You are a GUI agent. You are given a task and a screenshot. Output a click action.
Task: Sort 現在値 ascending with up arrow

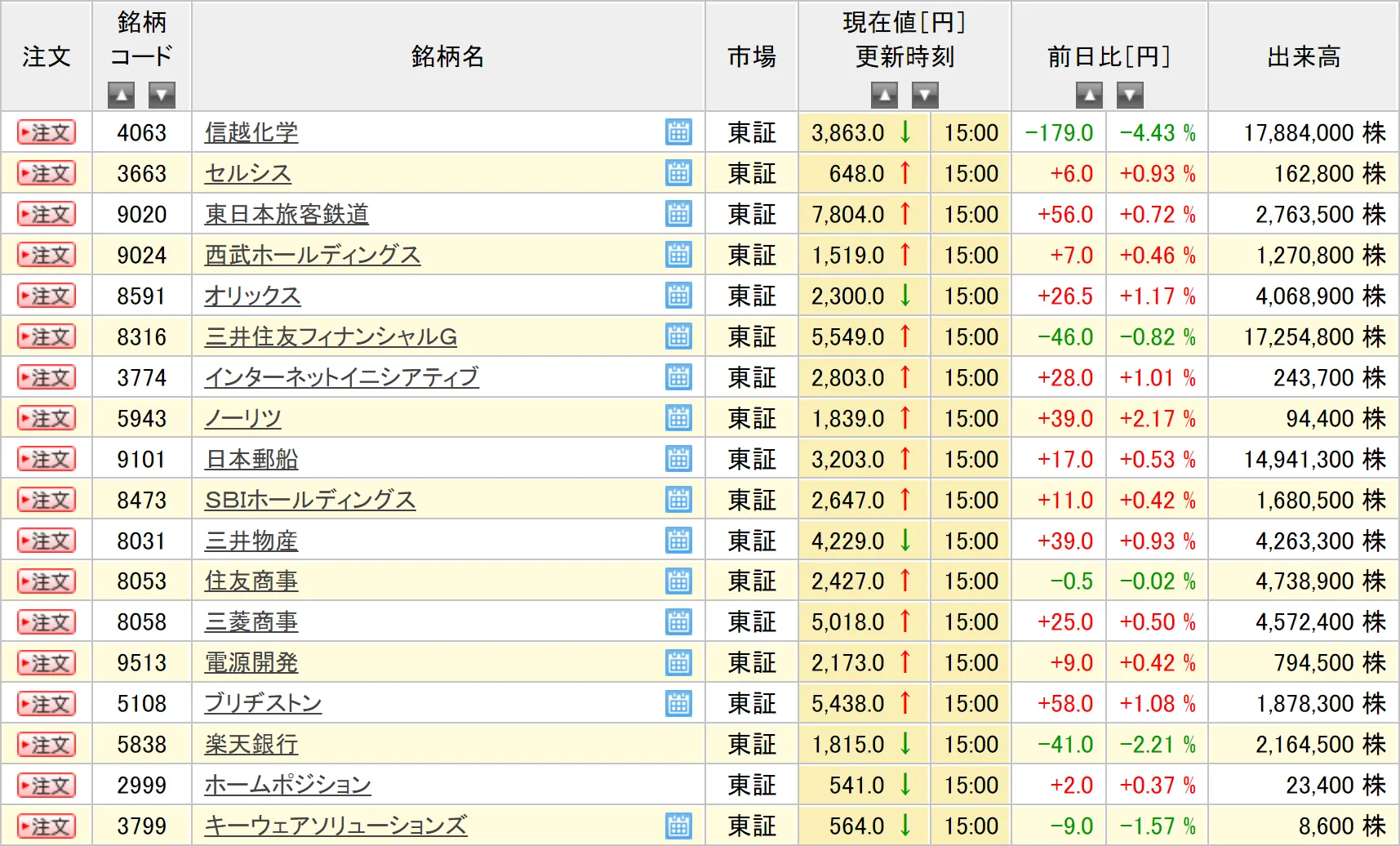click(x=884, y=96)
